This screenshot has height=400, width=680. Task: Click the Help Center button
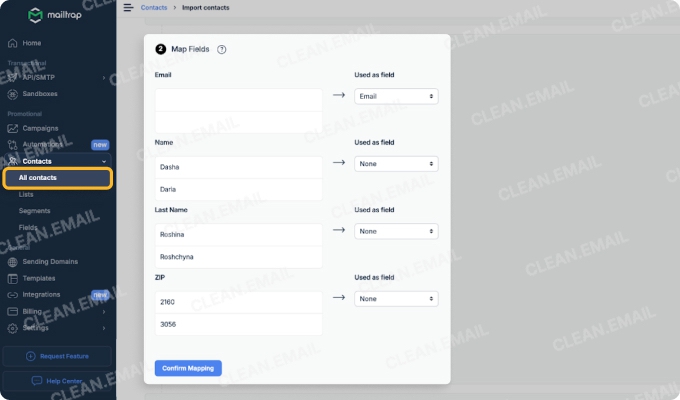point(57,381)
